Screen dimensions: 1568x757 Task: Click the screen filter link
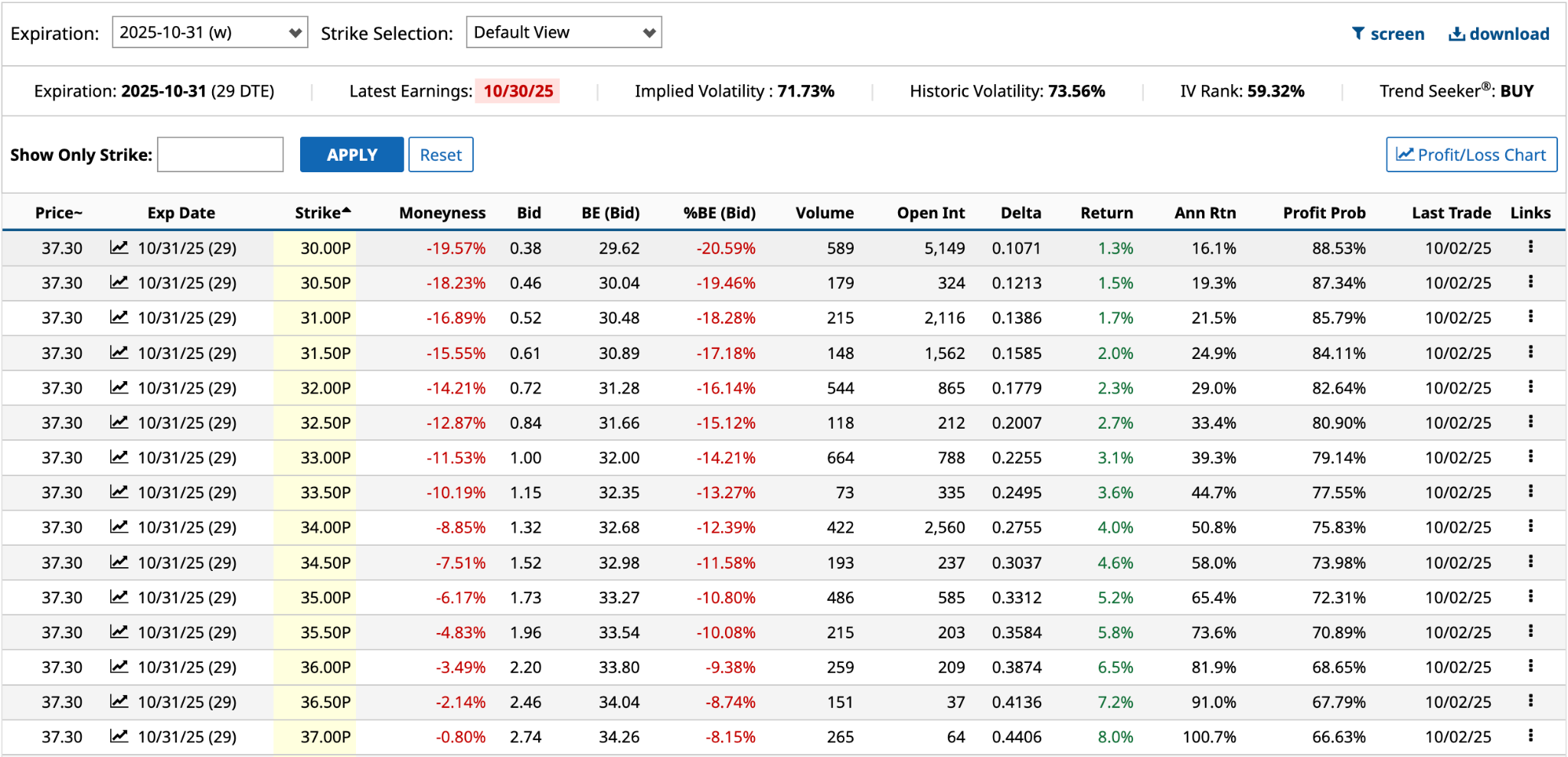pyautogui.click(x=1388, y=34)
